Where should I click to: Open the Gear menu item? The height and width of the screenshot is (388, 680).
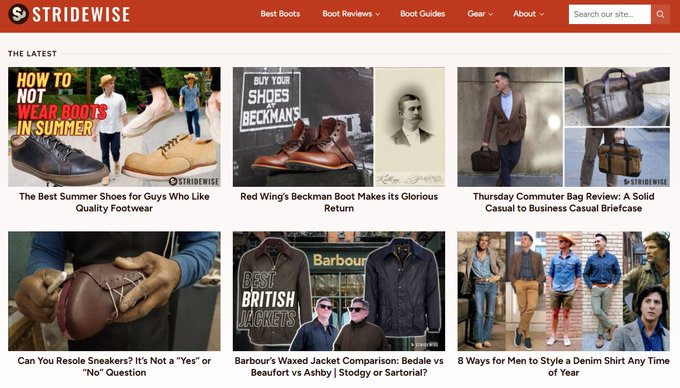[476, 14]
